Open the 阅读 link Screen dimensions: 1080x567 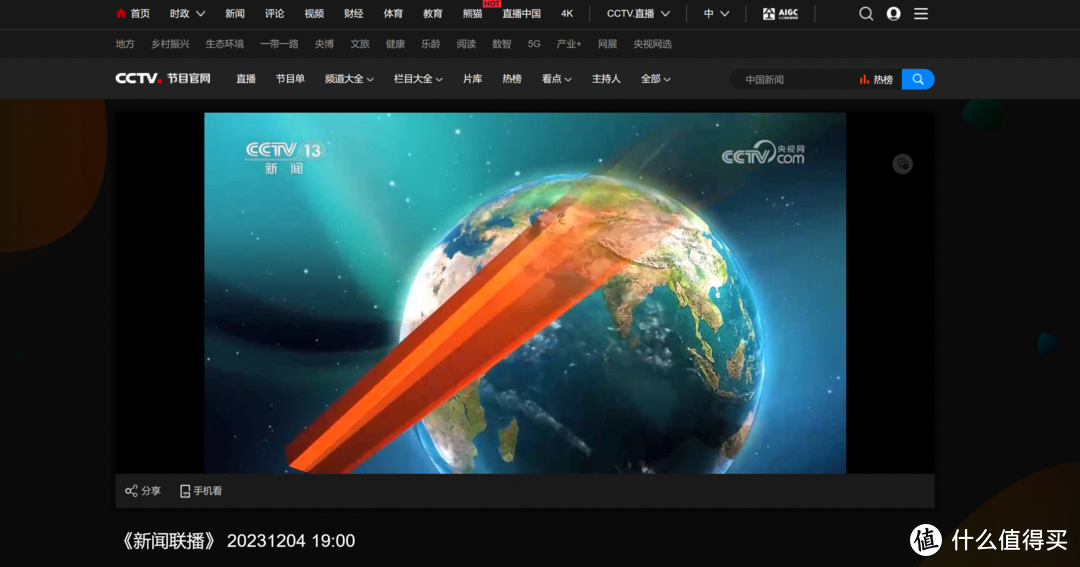pos(466,44)
